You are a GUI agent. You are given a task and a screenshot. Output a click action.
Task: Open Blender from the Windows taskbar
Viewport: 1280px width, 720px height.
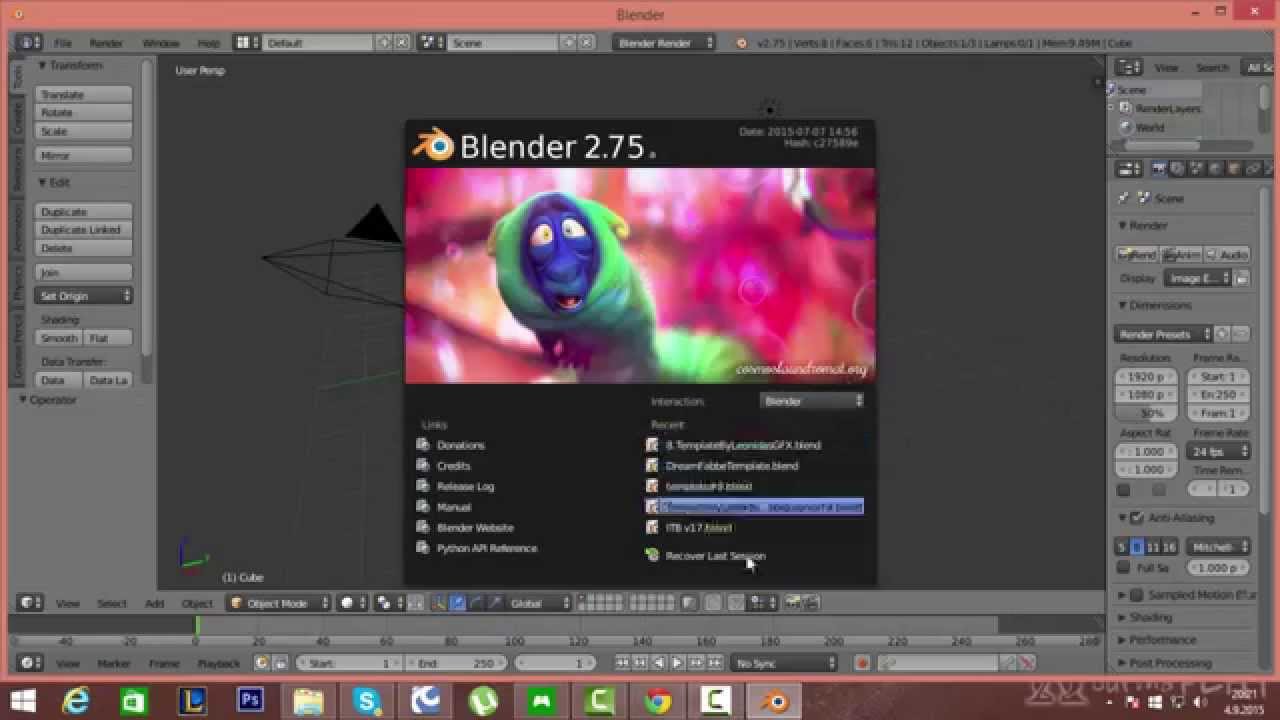click(773, 701)
